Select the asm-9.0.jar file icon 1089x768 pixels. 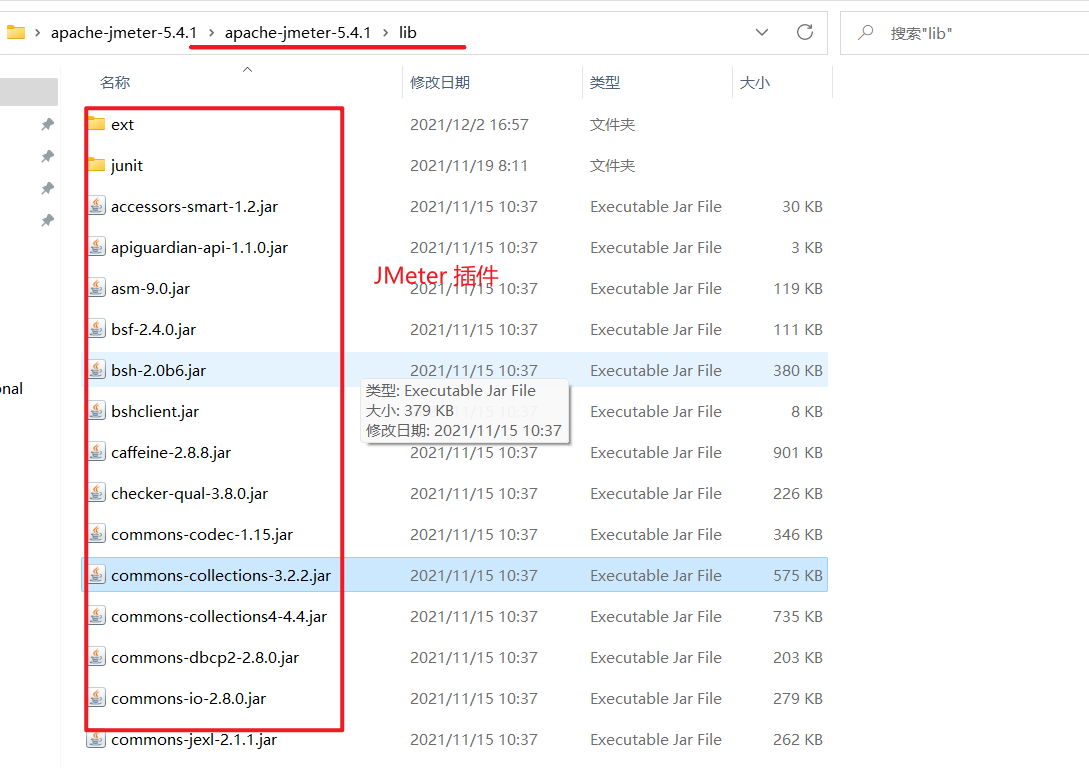coord(97,288)
